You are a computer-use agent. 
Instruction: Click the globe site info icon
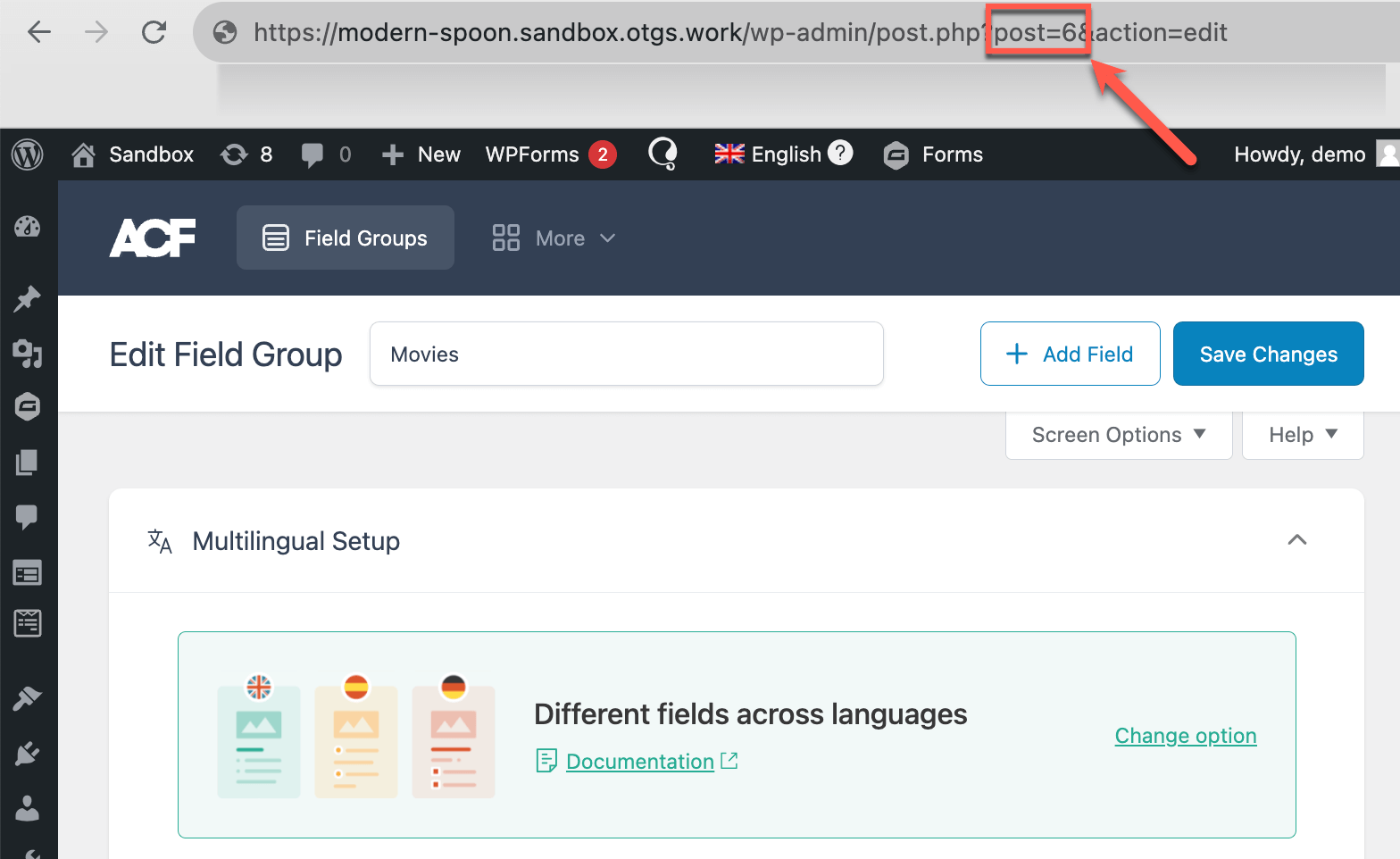click(x=225, y=32)
